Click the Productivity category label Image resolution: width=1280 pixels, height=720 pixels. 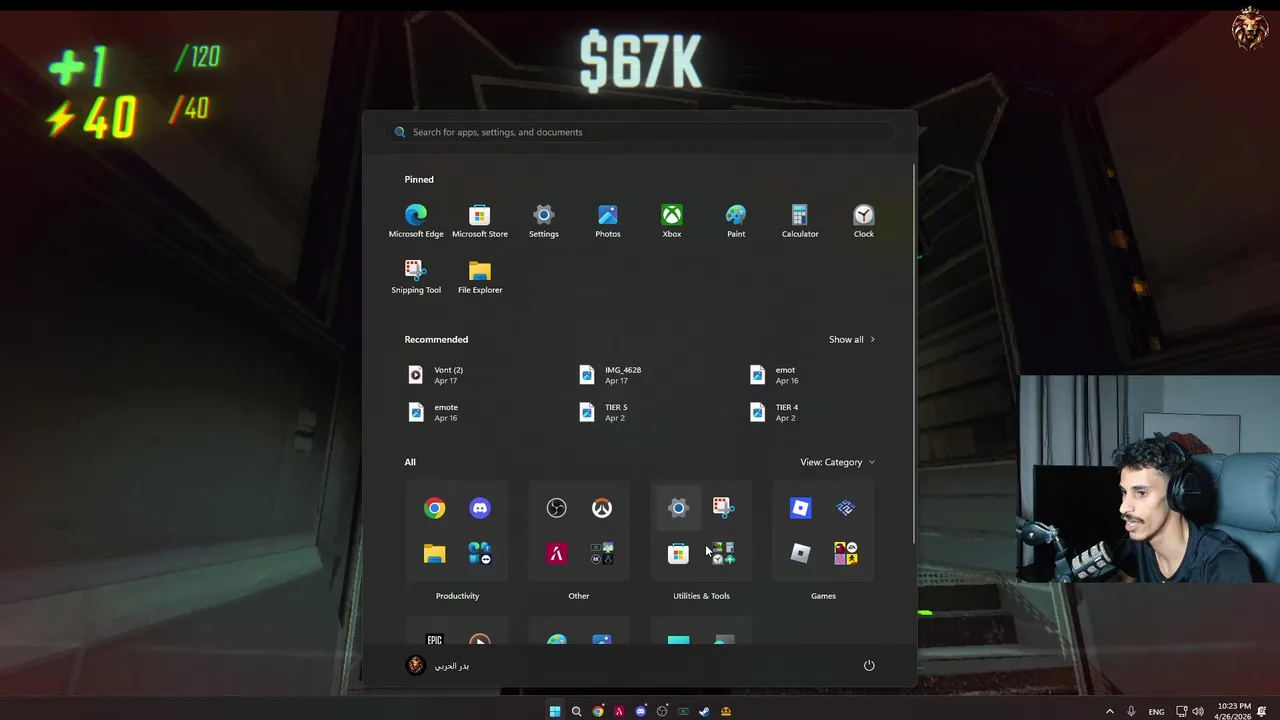point(457,596)
